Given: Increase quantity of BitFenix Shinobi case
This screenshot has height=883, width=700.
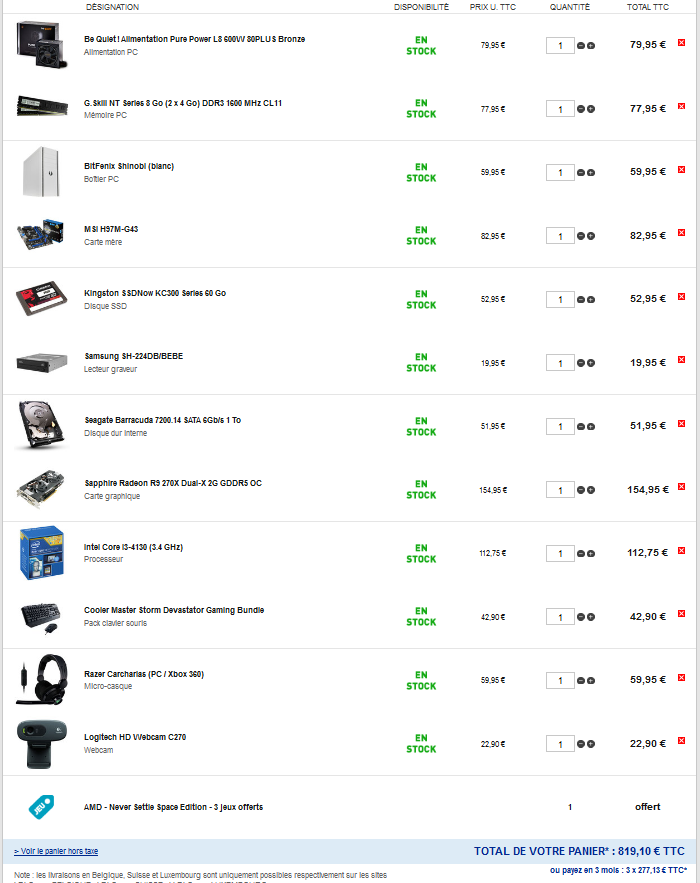Looking at the screenshot, I should click(591, 173).
